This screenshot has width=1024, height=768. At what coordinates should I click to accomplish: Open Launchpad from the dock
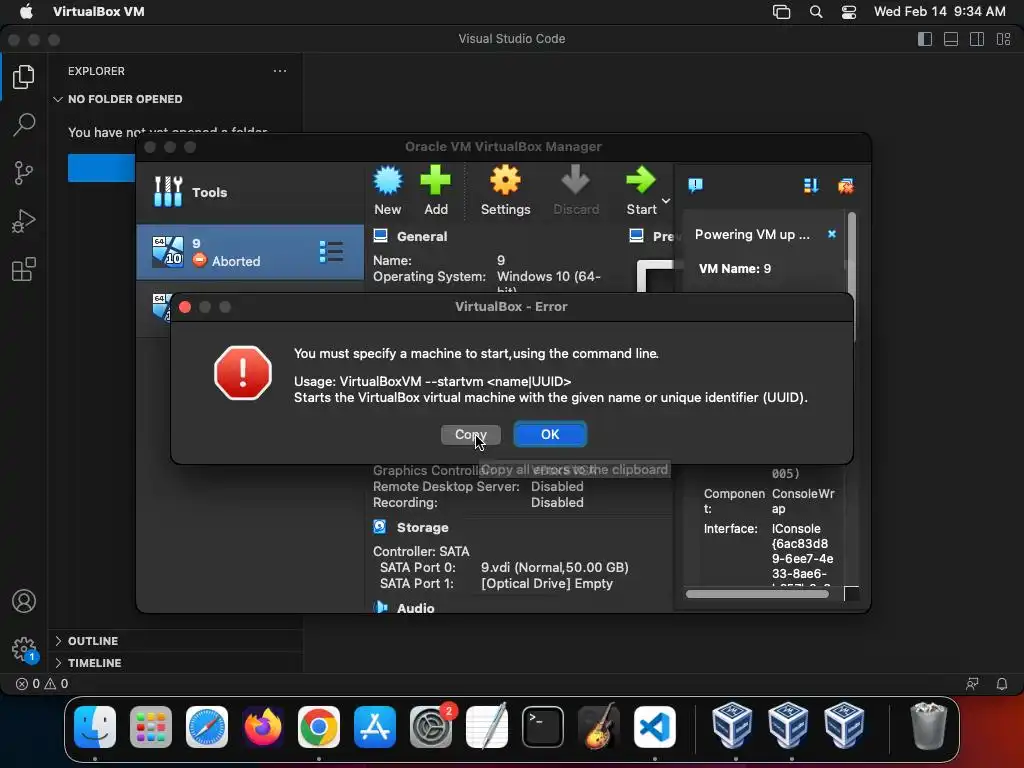coord(151,727)
